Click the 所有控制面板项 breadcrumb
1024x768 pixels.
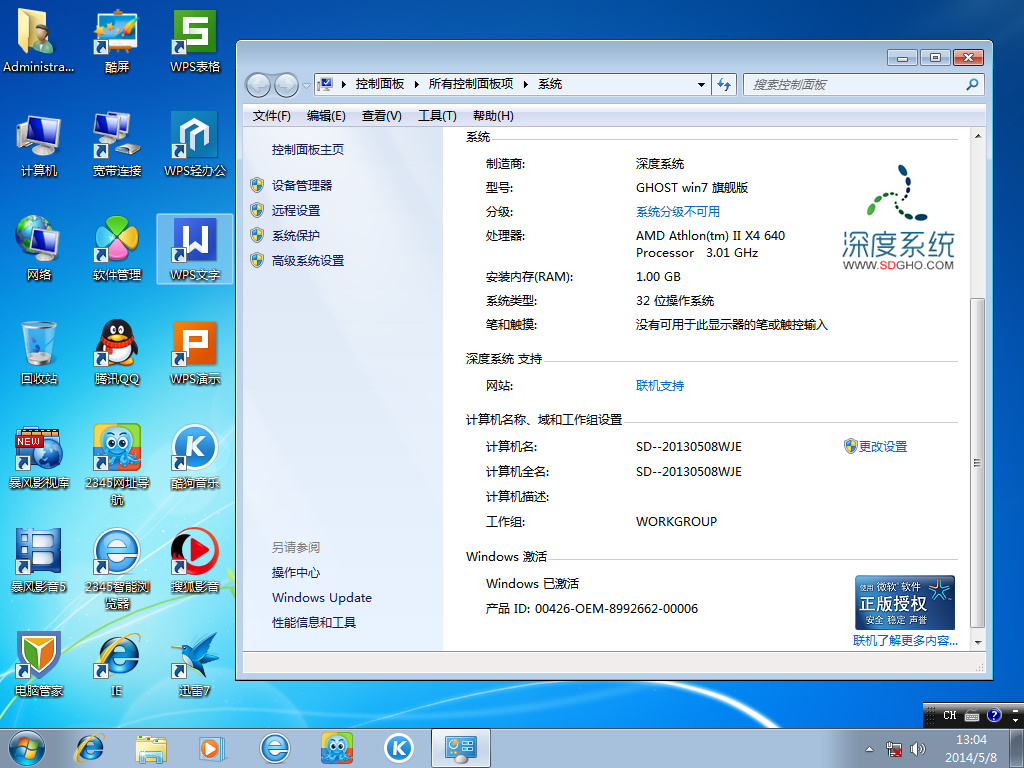(470, 84)
